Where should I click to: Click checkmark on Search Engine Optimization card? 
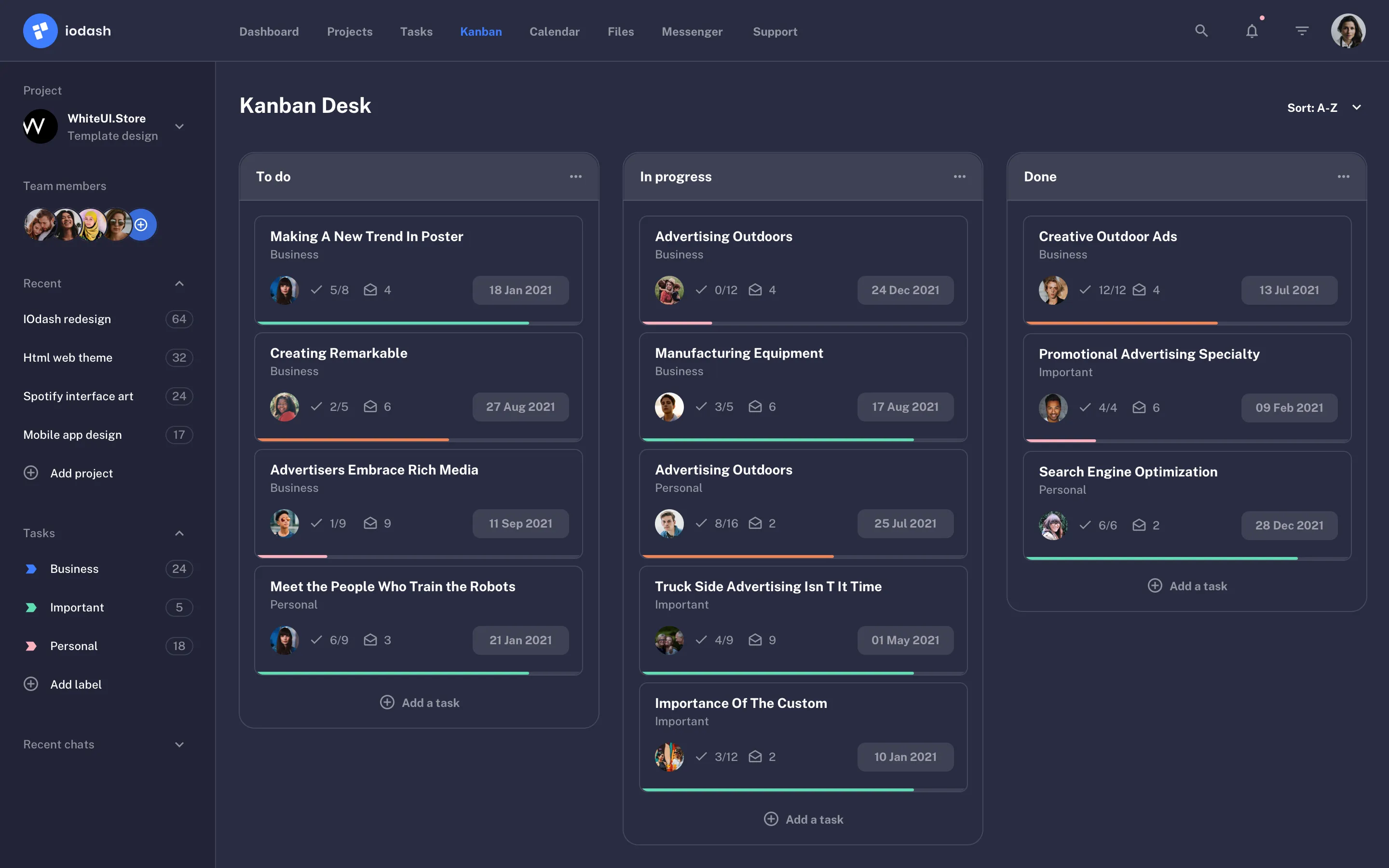(1085, 525)
